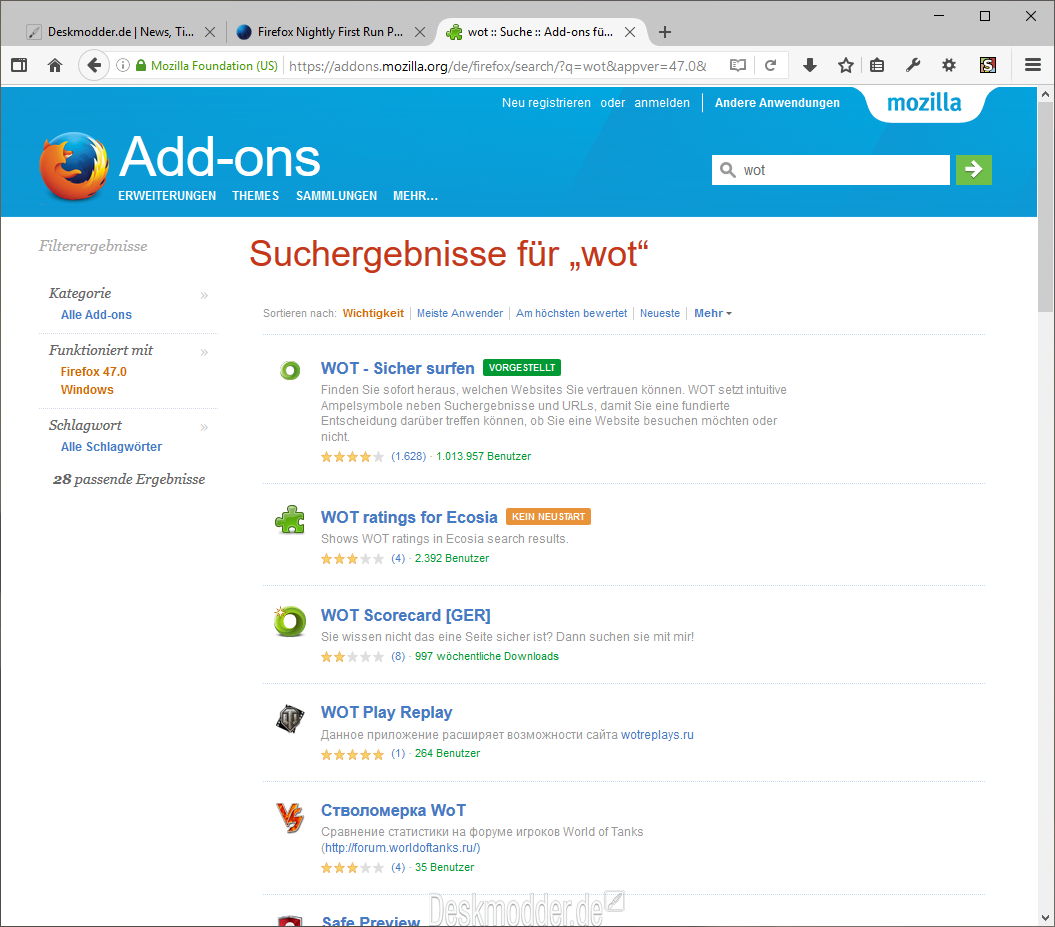Switch to the Deskmodder.de tab

[x=120, y=32]
